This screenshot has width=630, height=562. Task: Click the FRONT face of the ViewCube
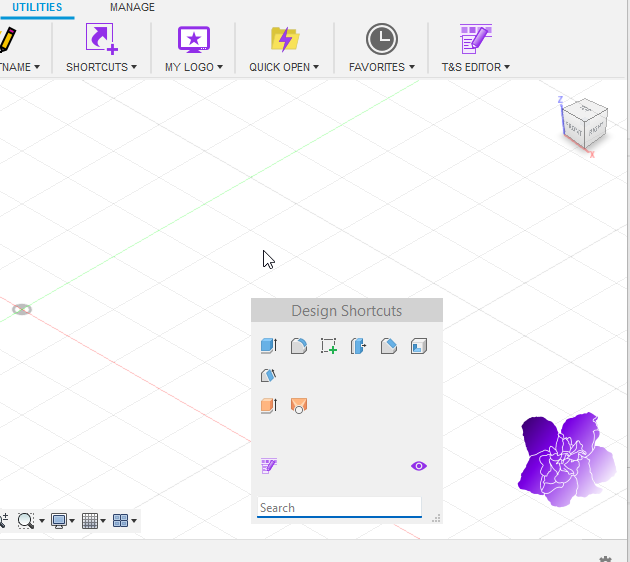coord(573,130)
